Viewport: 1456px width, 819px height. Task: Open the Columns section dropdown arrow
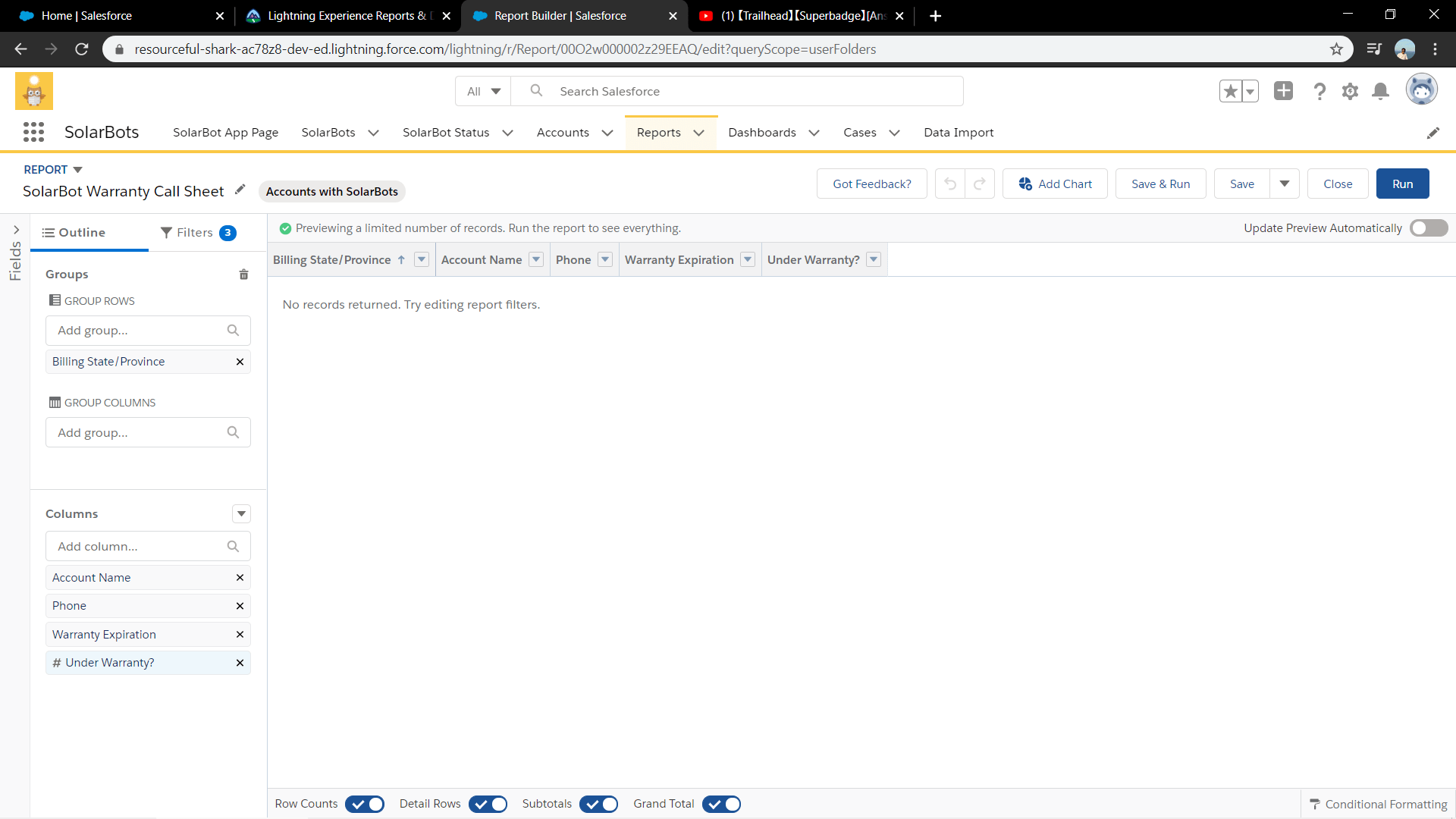tap(241, 514)
